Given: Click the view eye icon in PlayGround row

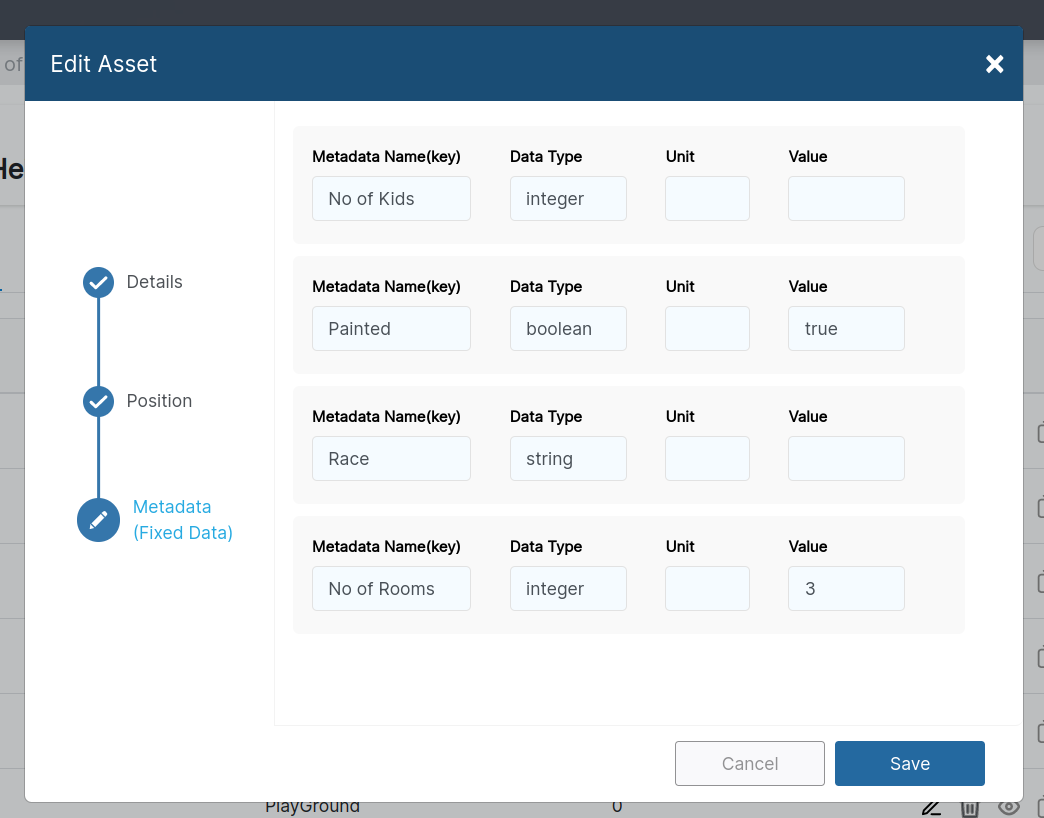Looking at the screenshot, I should coord(1009,808).
